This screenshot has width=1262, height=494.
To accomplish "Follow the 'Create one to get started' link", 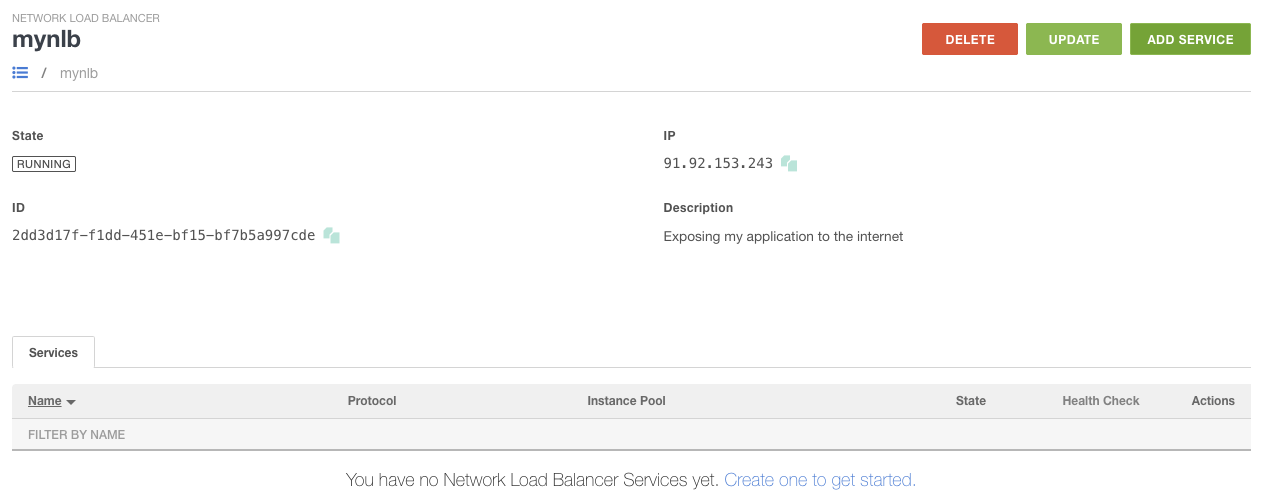I will pyautogui.click(x=820, y=480).
